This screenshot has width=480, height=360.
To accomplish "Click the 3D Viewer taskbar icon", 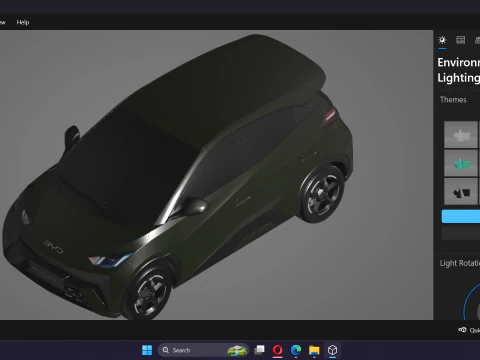I will coord(332,350).
